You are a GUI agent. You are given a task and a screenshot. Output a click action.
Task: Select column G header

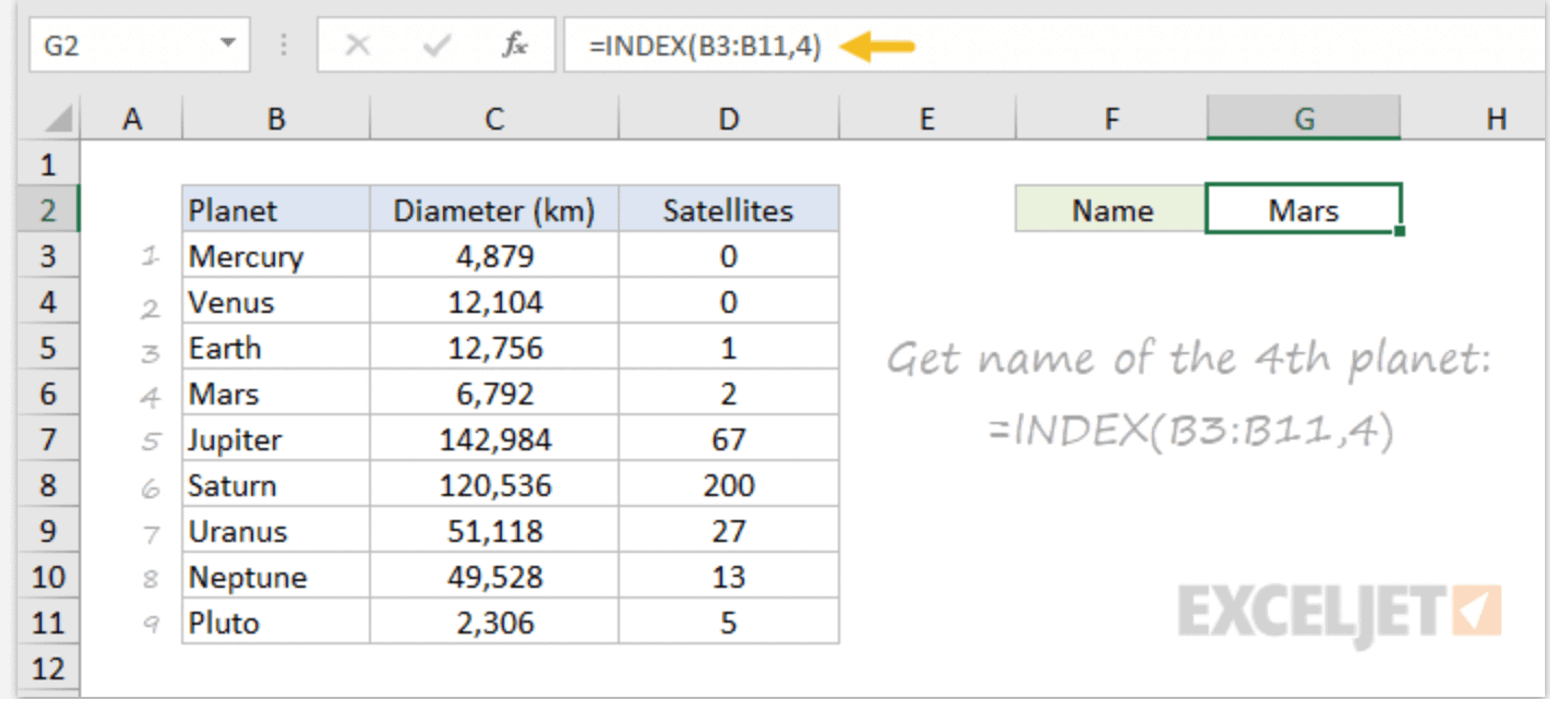[1304, 120]
